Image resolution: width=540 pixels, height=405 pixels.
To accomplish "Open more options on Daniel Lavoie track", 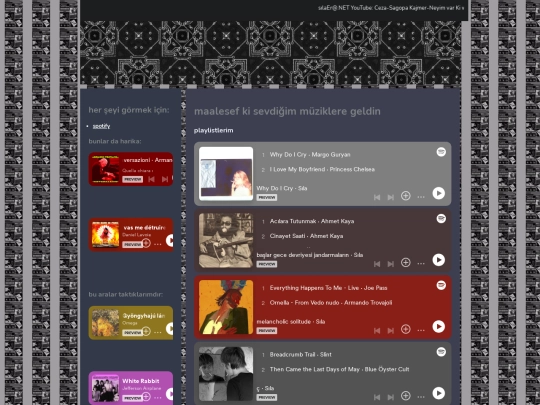I will click(x=157, y=244).
